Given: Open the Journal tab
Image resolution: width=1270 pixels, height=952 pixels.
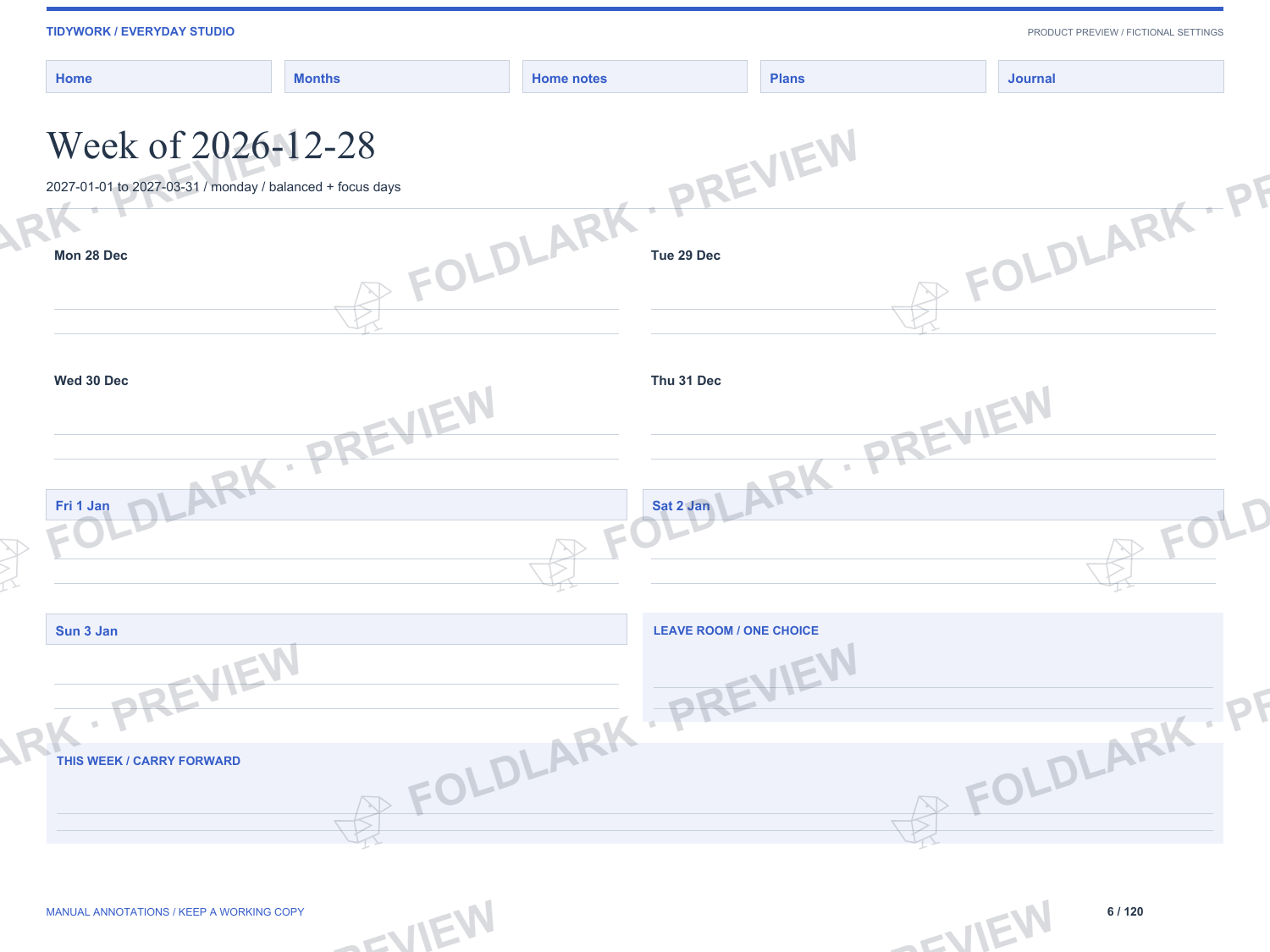Looking at the screenshot, I should (x=1111, y=77).
